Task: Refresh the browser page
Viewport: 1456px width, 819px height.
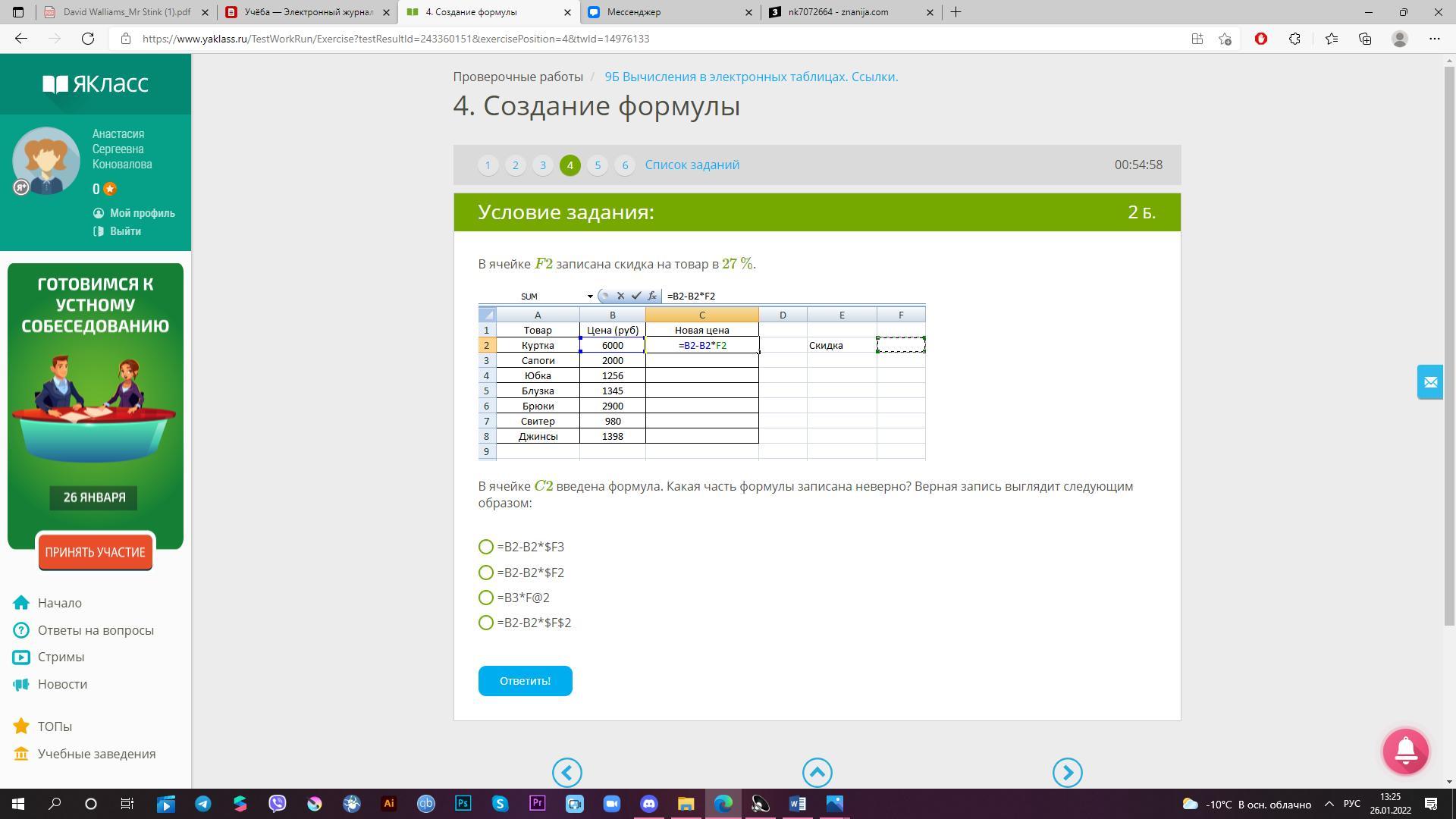Action: (88, 39)
